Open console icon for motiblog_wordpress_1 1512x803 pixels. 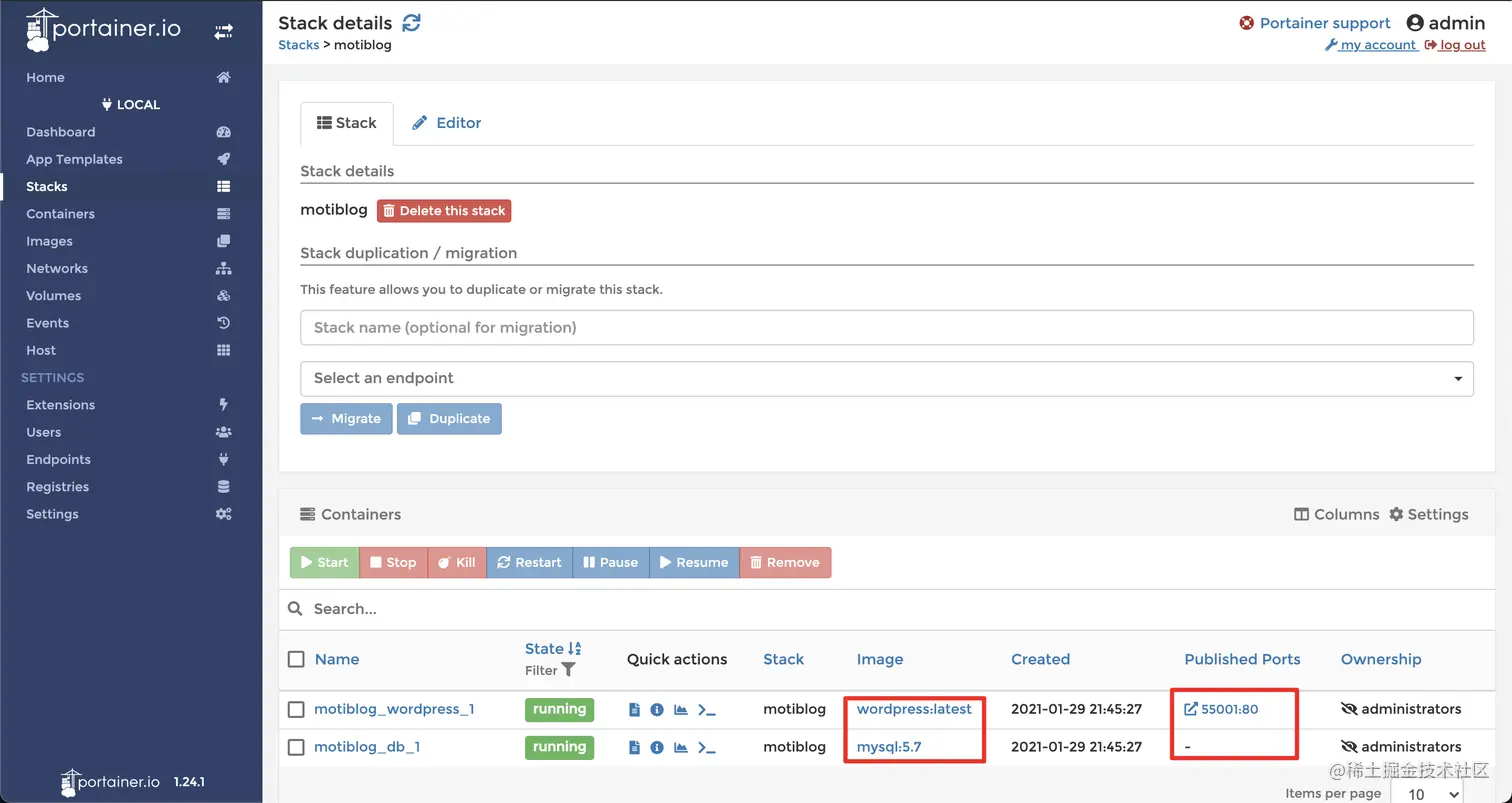click(x=707, y=710)
